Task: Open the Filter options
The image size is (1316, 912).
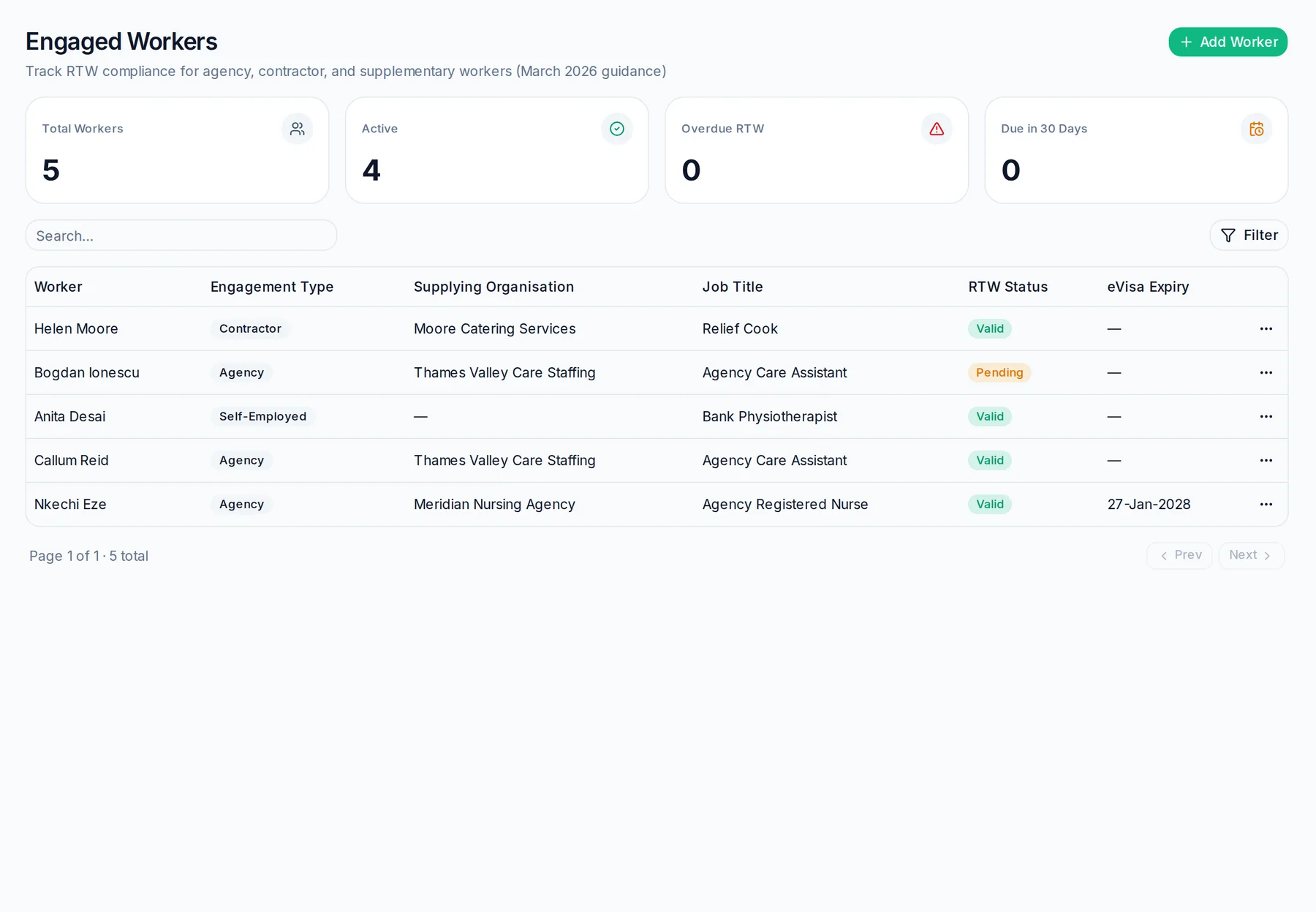Action: tap(1249, 235)
